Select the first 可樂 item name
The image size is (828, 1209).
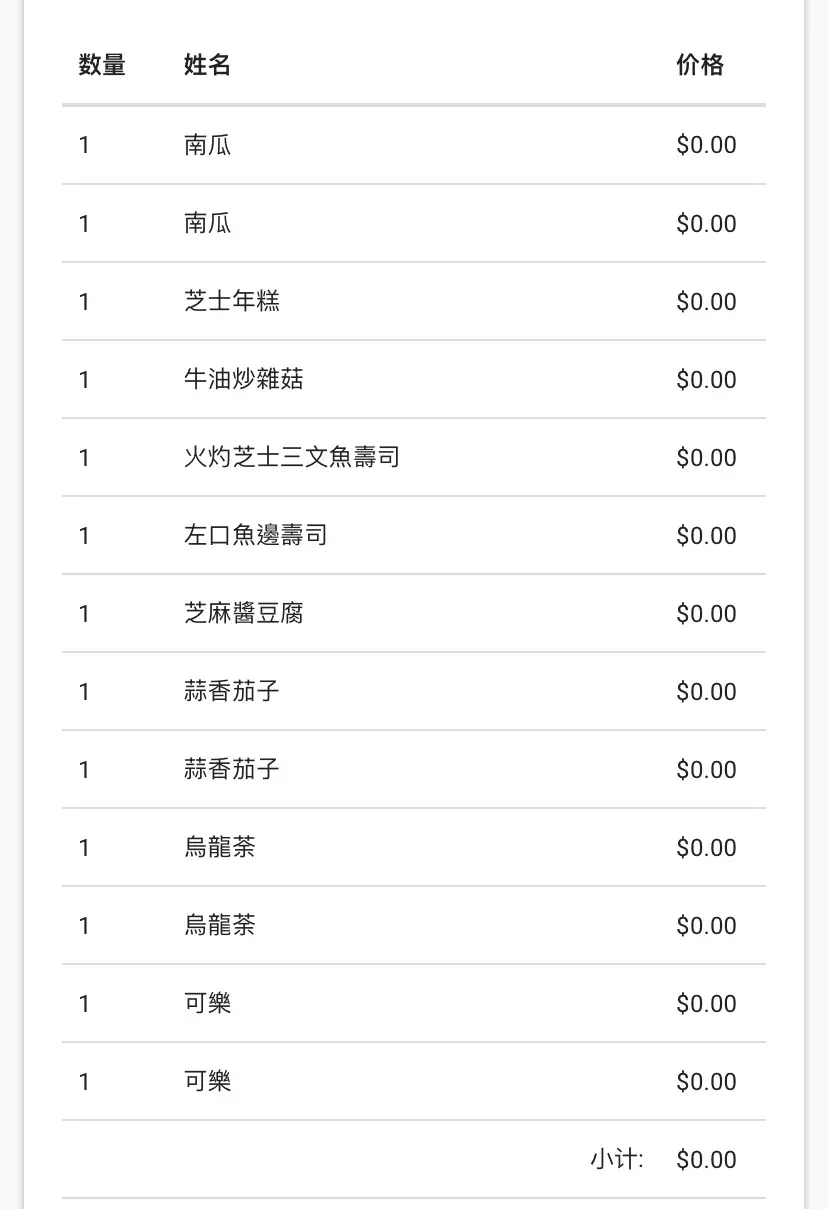pos(208,1003)
